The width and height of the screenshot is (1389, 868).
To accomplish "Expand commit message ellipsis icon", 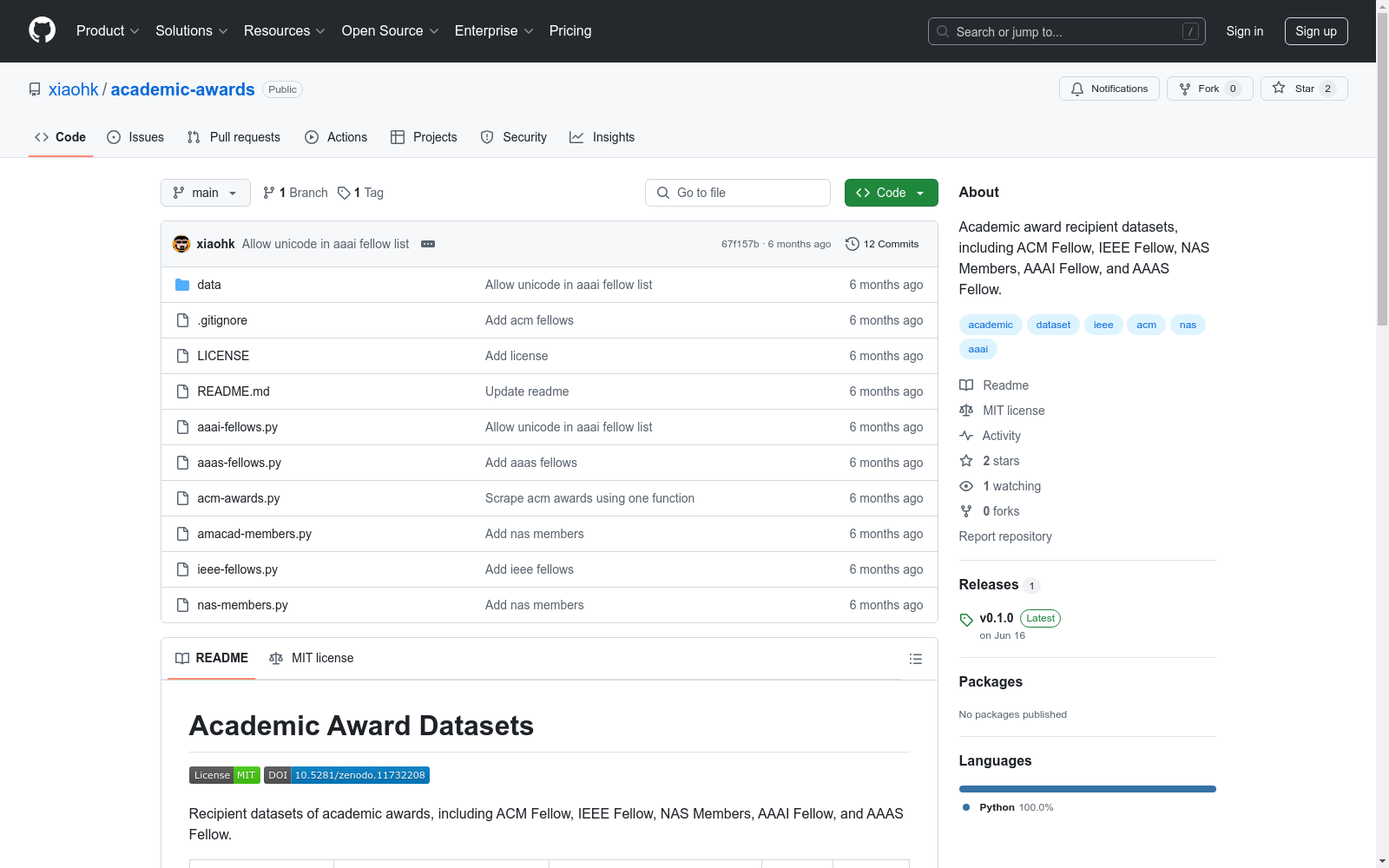I will tap(428, 244).
